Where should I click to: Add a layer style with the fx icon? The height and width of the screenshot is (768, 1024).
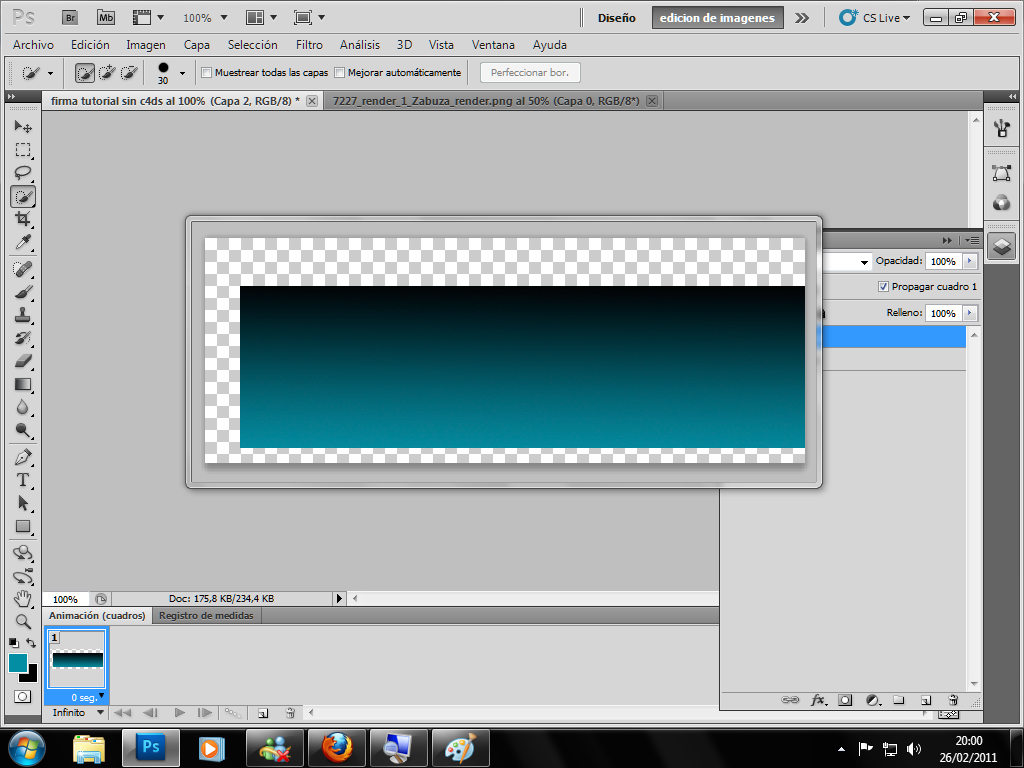pyautogui.click(x=818, y=700)
